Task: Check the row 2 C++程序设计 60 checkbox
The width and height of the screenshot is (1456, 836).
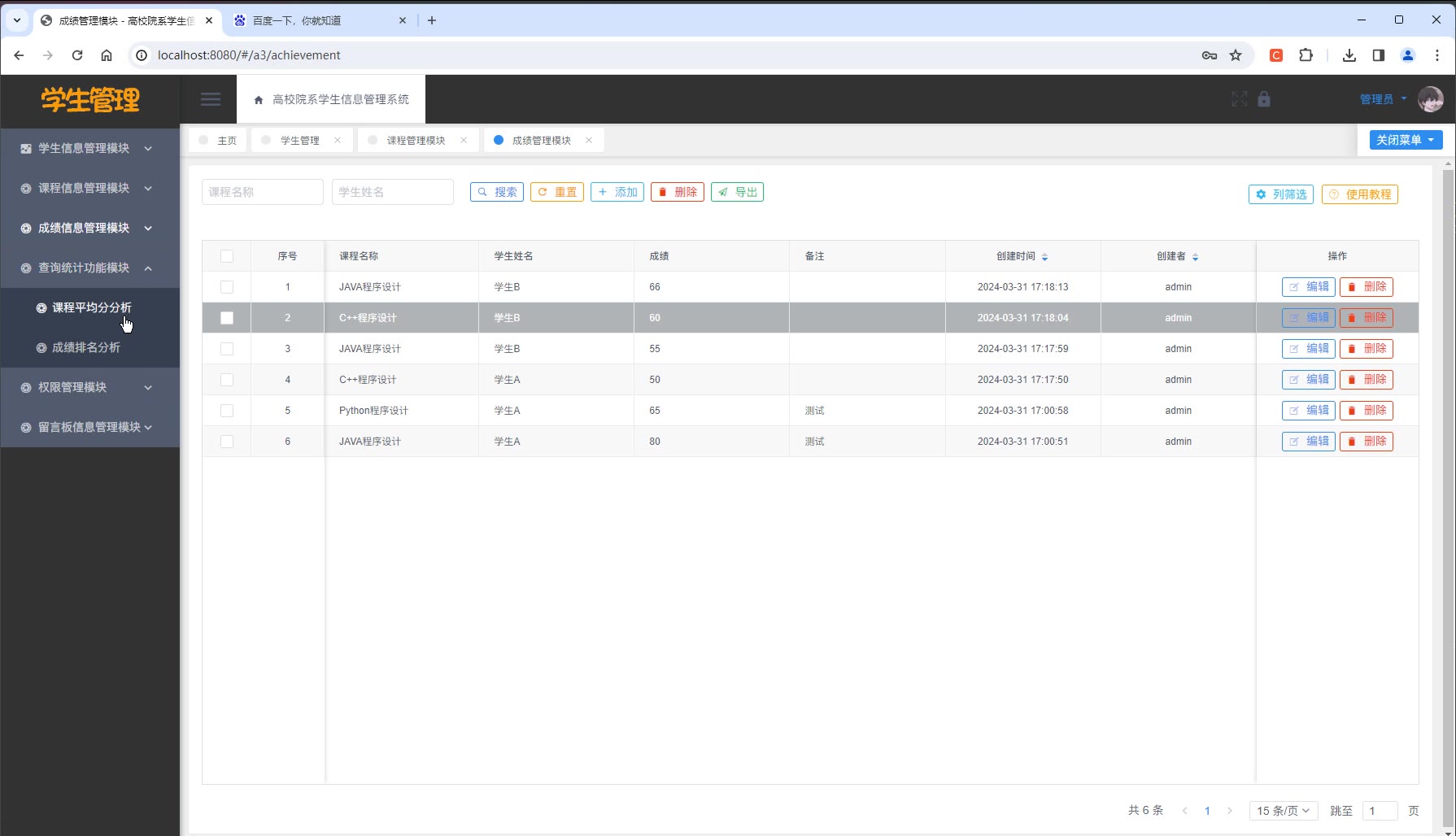Action: [x=227, y=318]
